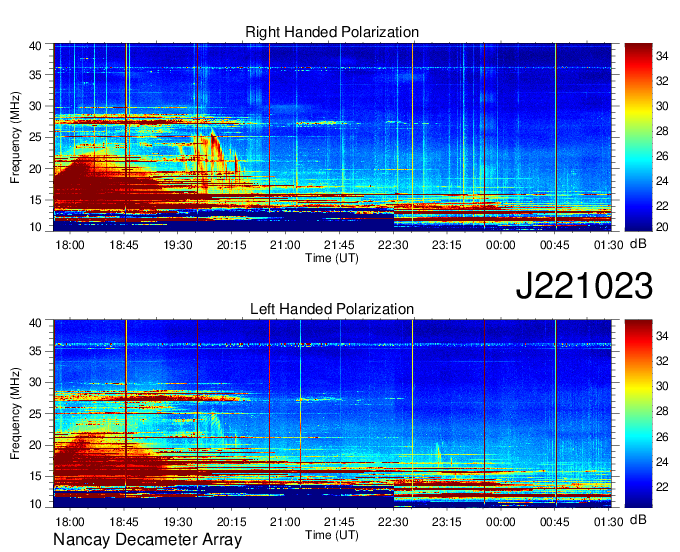Click the Left Handed plot dB colorbar
Viewport: 680px width, 552px height.
coord(638,414)
